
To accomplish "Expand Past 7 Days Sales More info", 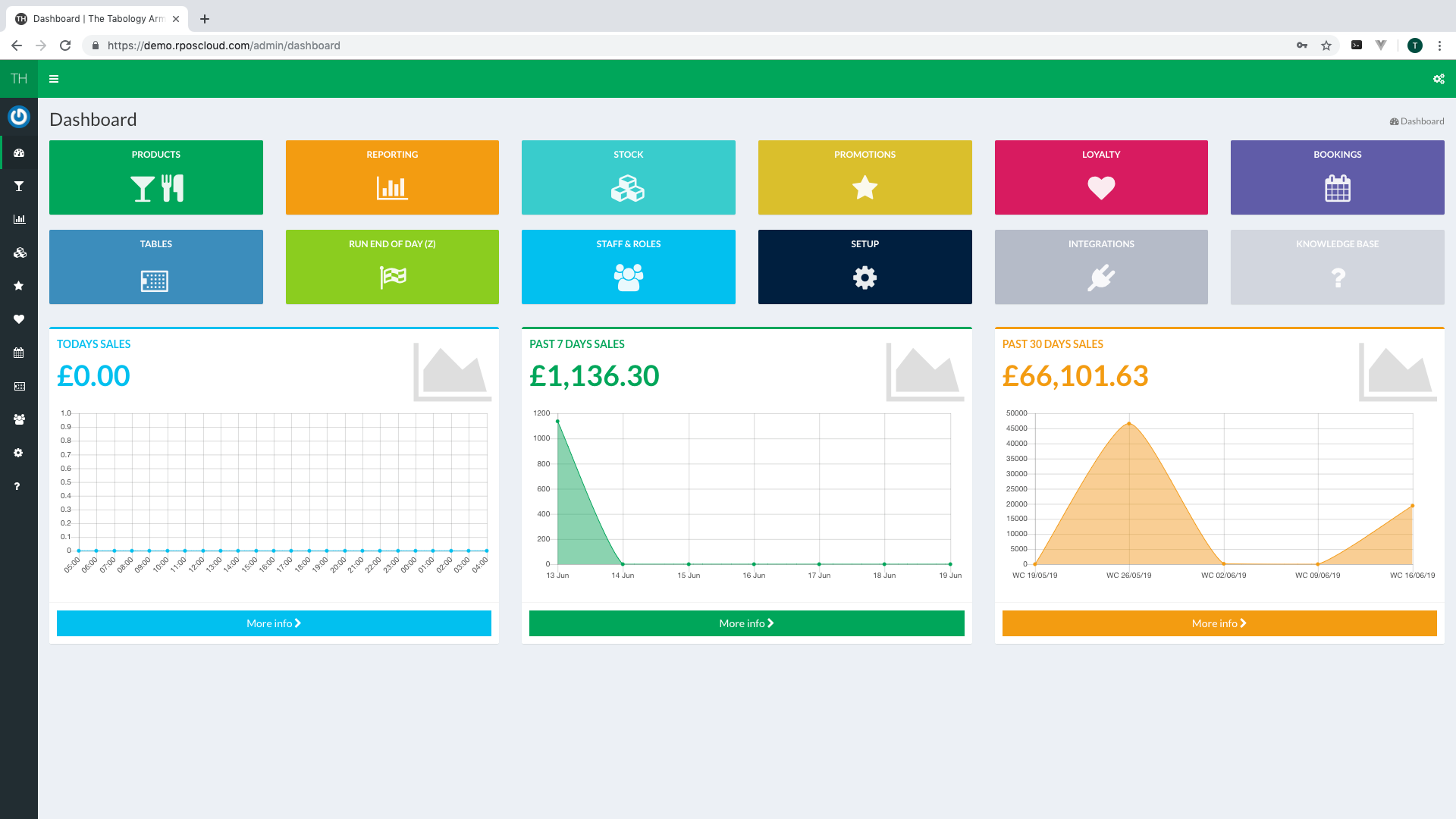I will (746, 623).
